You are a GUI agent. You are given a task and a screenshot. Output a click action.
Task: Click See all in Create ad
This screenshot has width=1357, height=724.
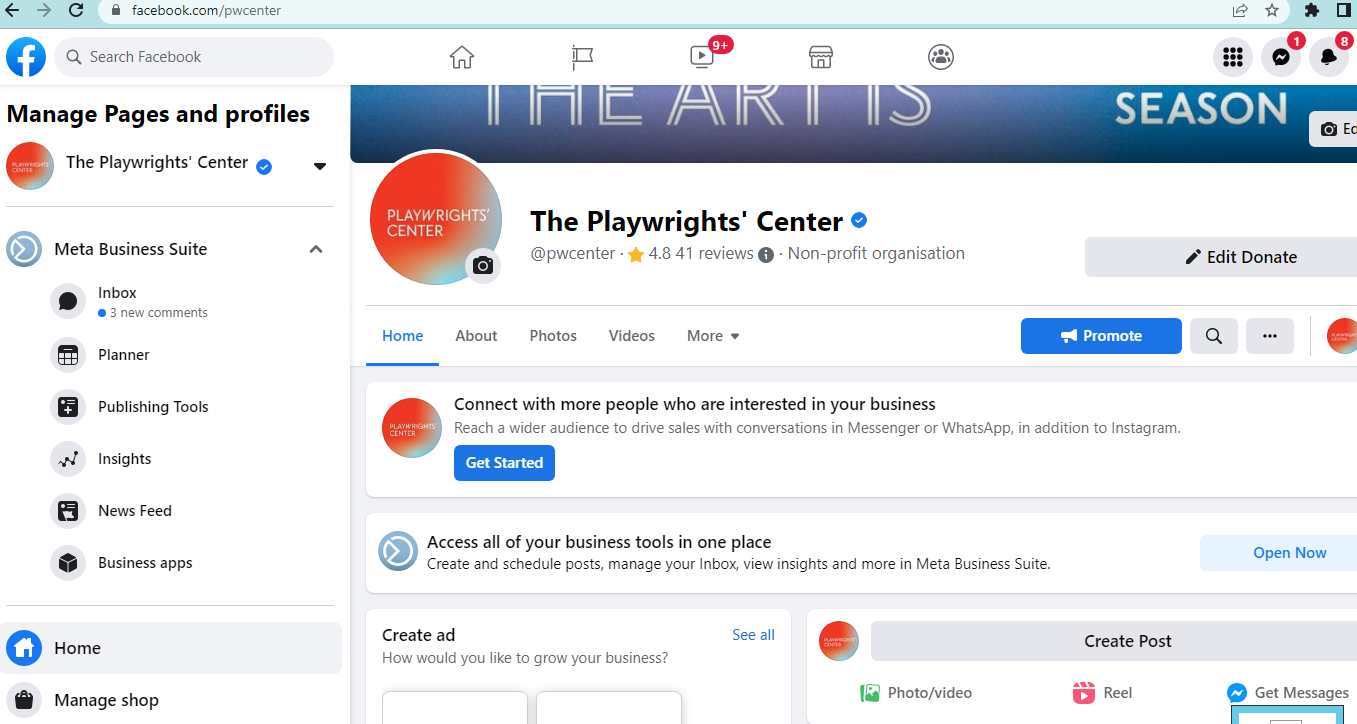click(x=753, y=635)
